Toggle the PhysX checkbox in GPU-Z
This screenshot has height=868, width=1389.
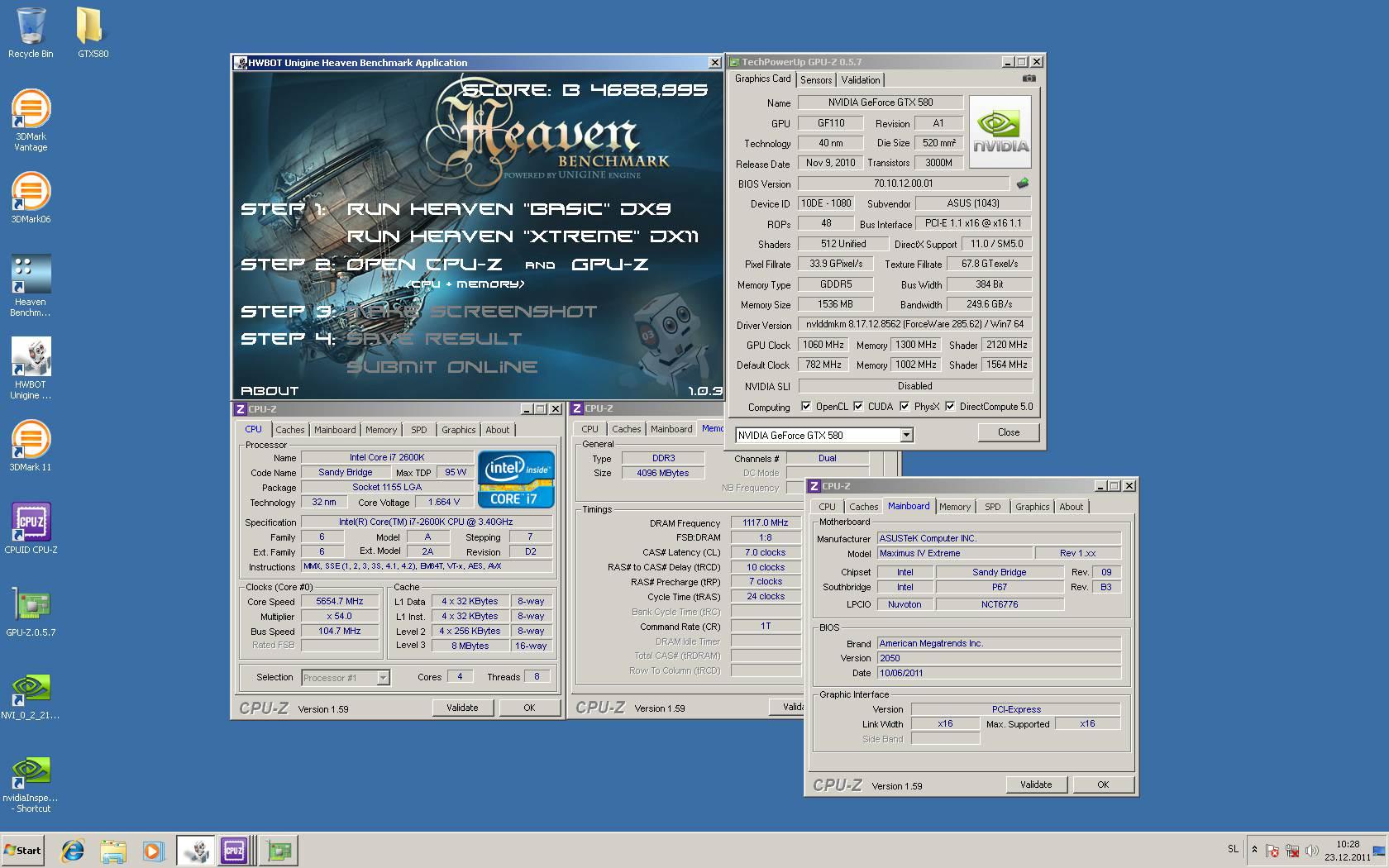[905, 406]
